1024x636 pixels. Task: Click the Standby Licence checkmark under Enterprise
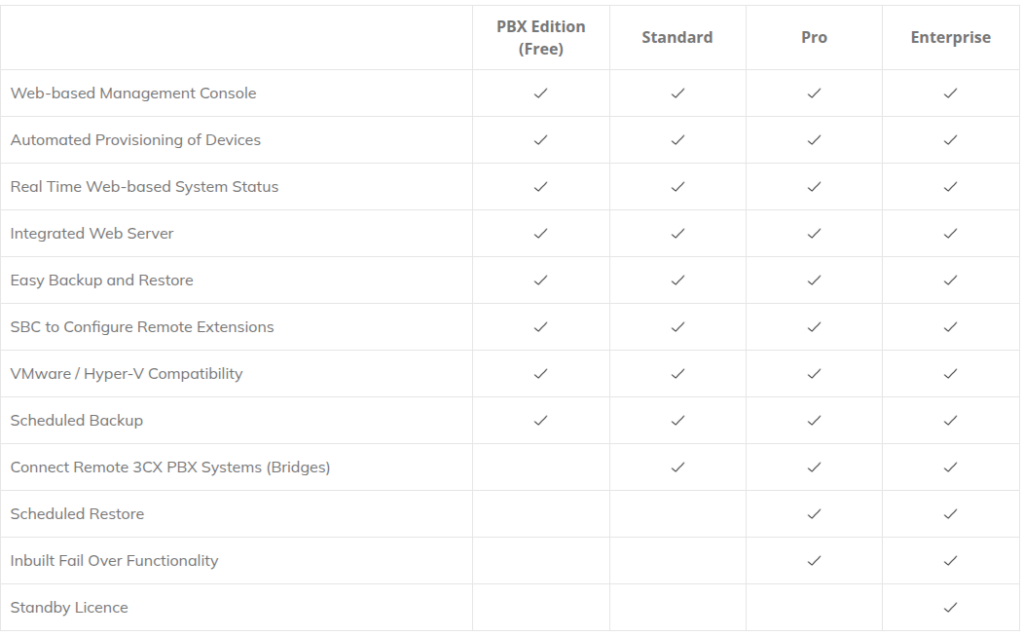coord(950,607)
